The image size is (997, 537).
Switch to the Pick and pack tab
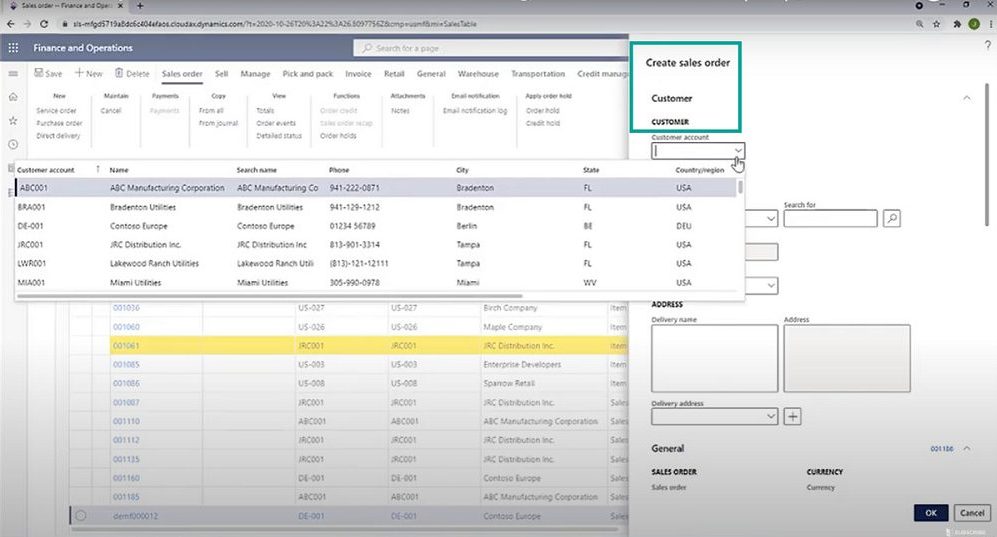tap(308, 74)
